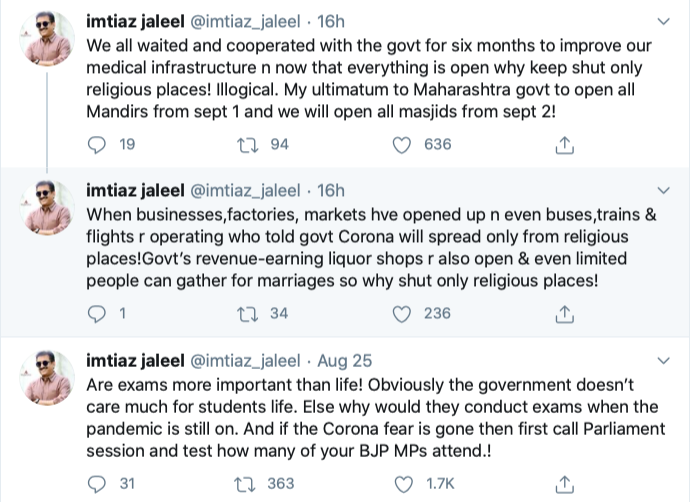Screen dimensions: 690x502
Task: Reply to the Maharashtra ultimatum tweet
Action: point(98,145)
